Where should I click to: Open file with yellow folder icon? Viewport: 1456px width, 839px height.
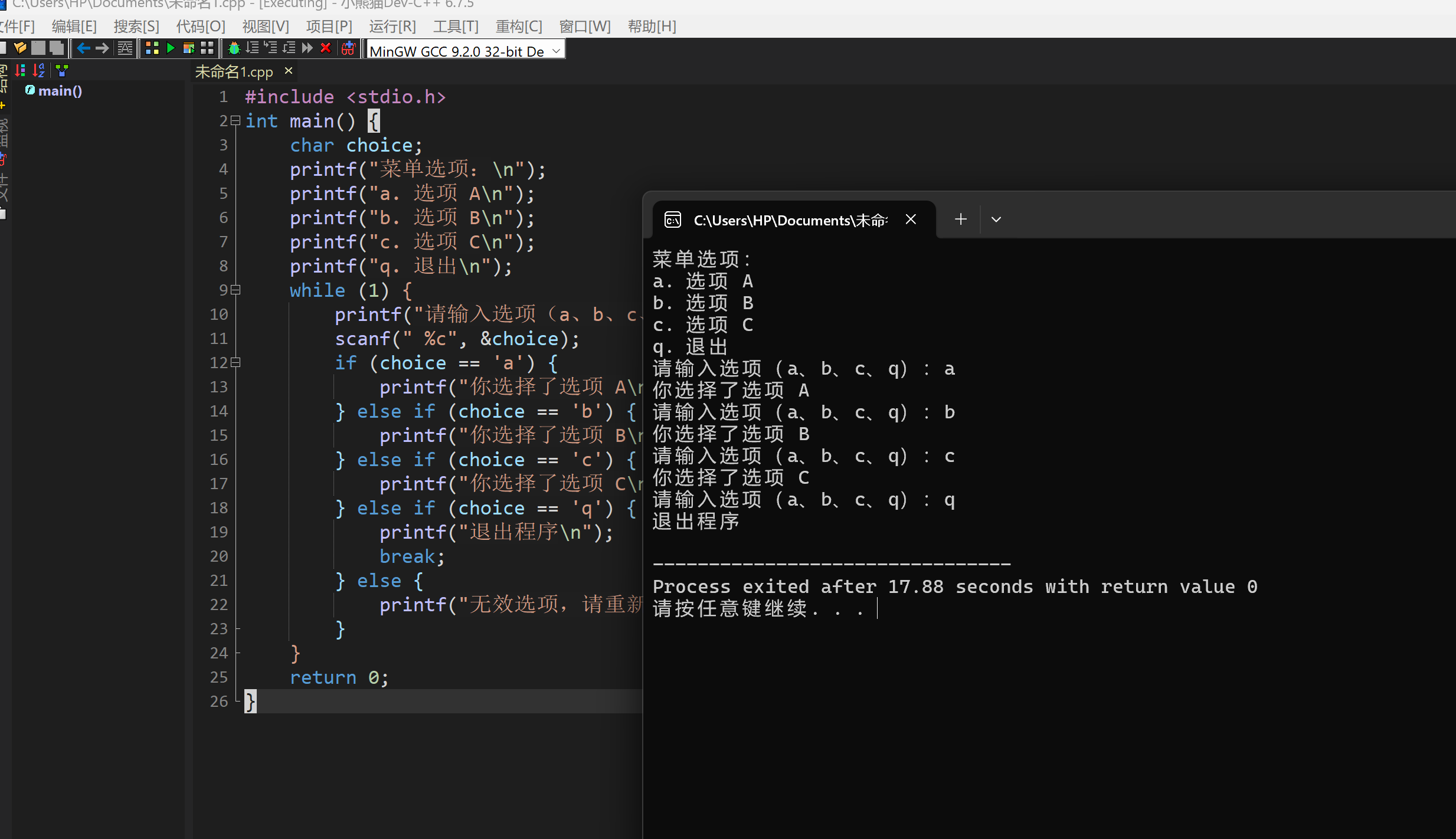point(20,48)
